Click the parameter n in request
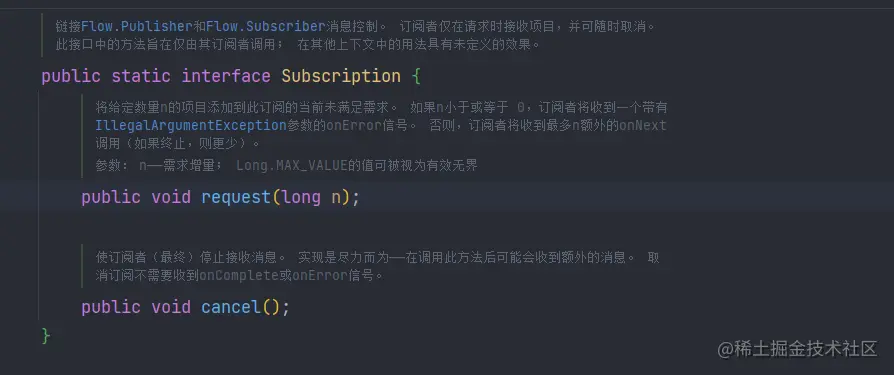This screenshot has height=375, width=894. coord(336,198)
